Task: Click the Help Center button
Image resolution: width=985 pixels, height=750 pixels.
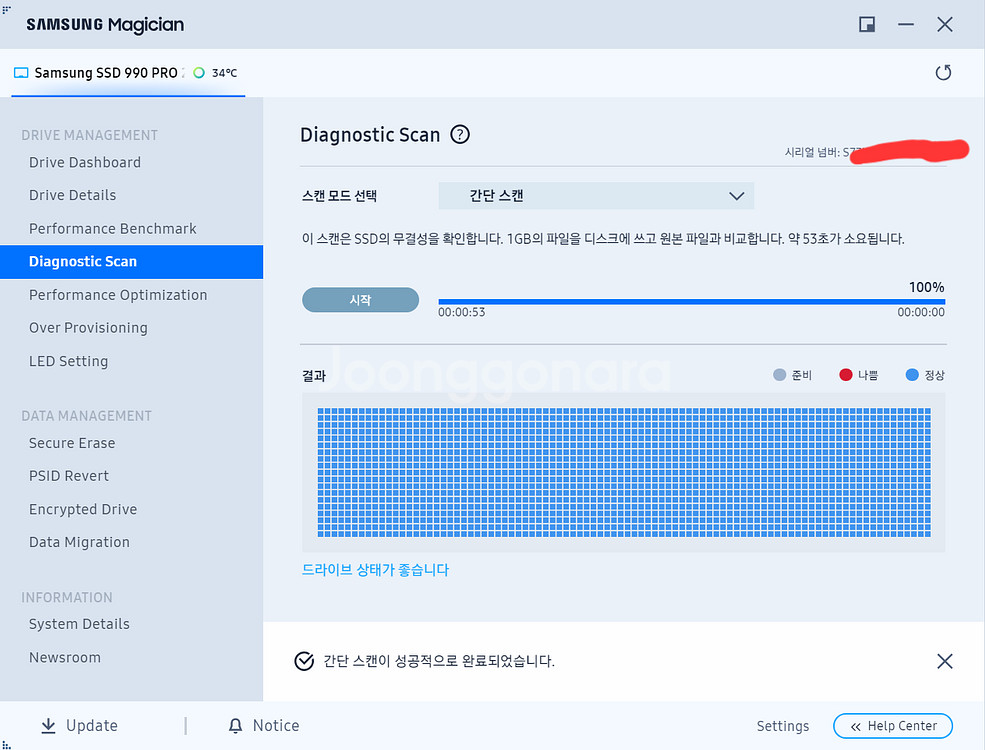Action: point(893,726)
